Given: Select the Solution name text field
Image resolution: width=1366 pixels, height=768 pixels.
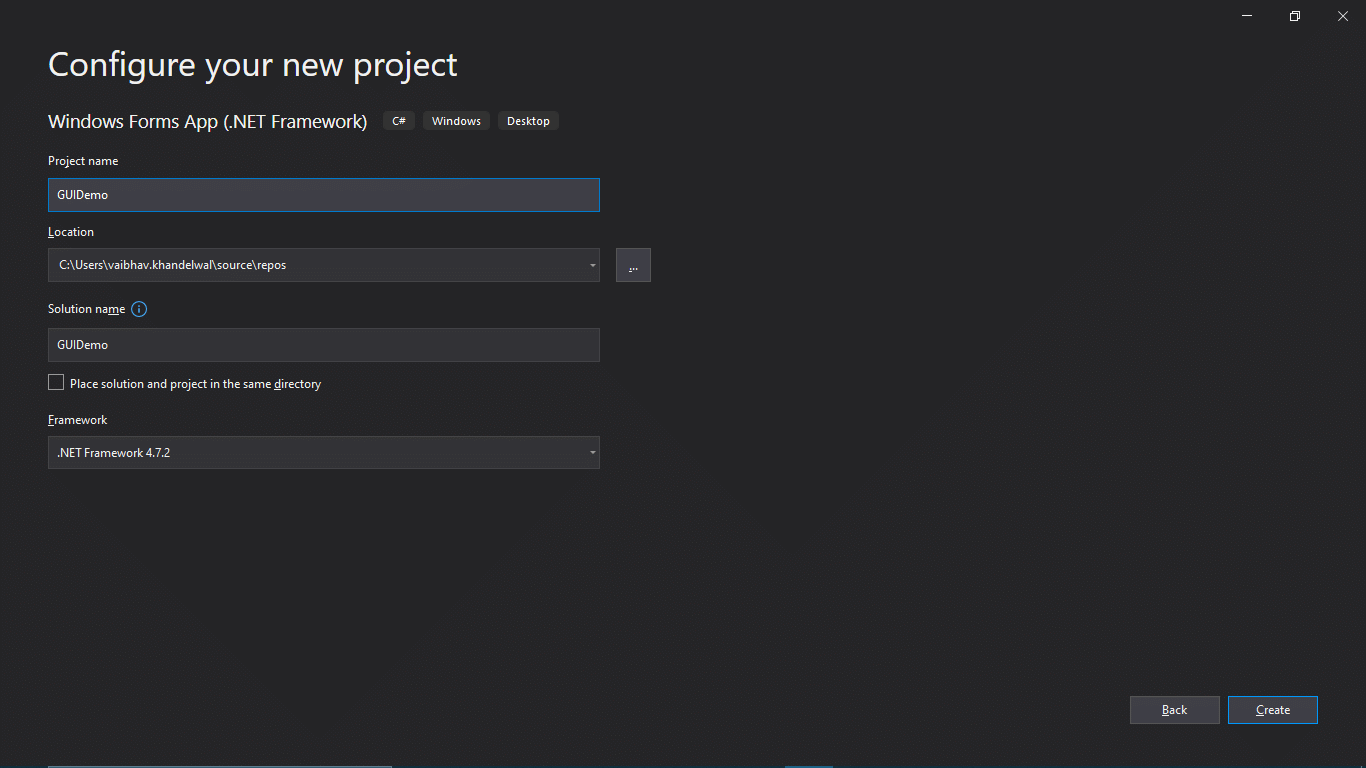Looking at the screenshot, I should click(x=324, y=345).
